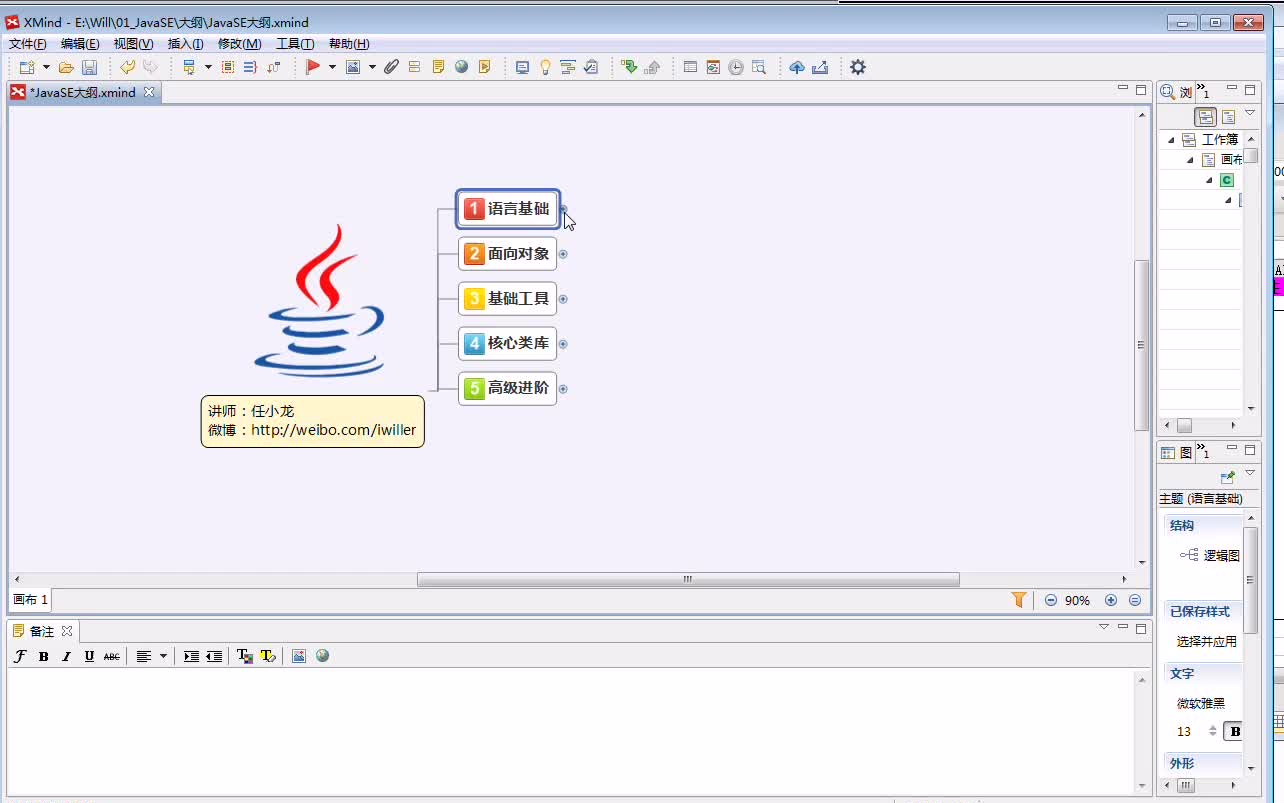Select the 核心类库 topic
This screenshot has height=803, width=1284.
[507, 343]
